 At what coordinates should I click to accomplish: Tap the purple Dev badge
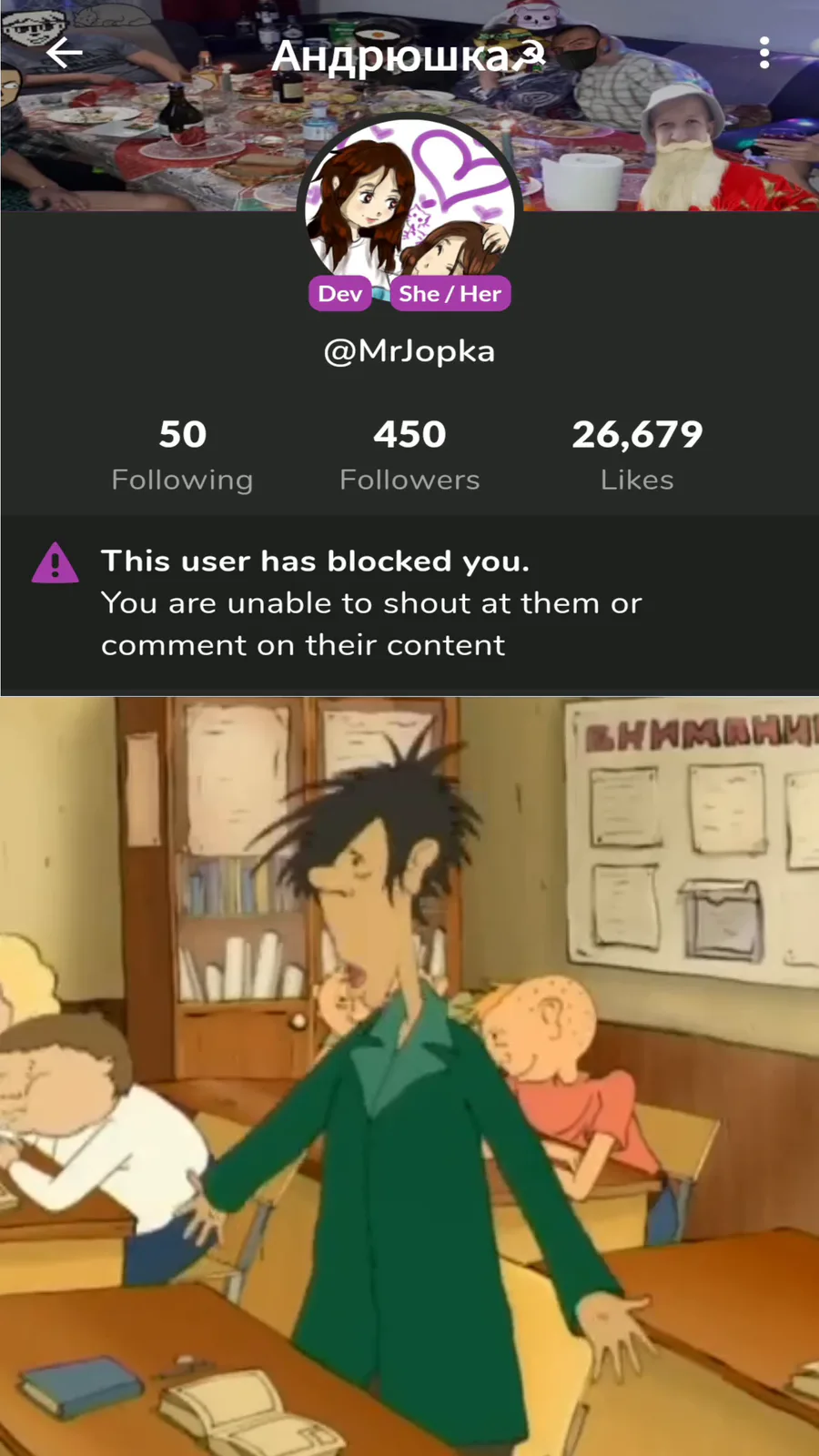coord(340,294)
